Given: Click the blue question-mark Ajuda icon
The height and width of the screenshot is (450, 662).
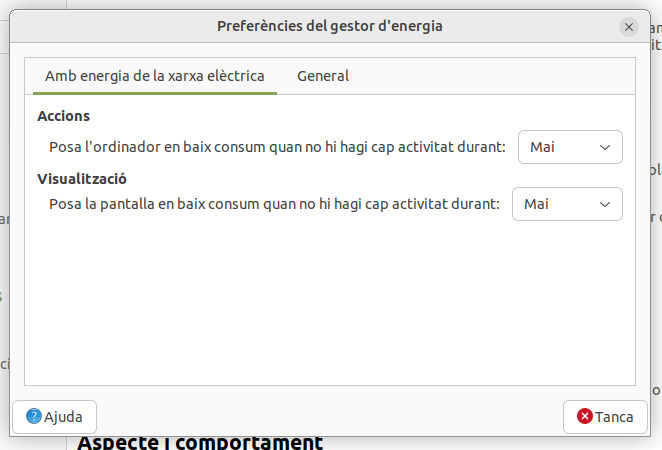Looking at the screenshot, I should point(34,417).
